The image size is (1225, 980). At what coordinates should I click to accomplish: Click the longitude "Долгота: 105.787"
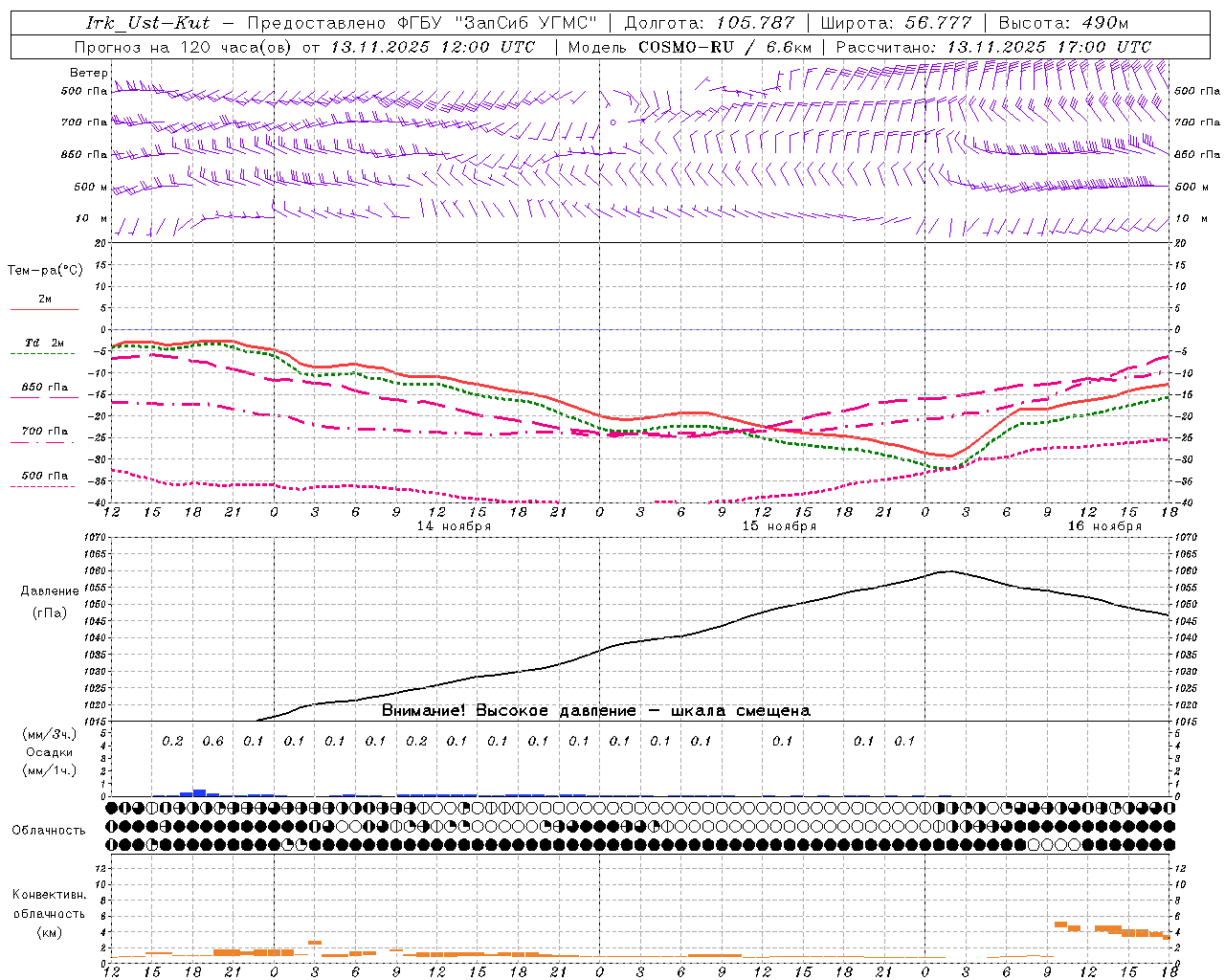(x=709, y=23)
